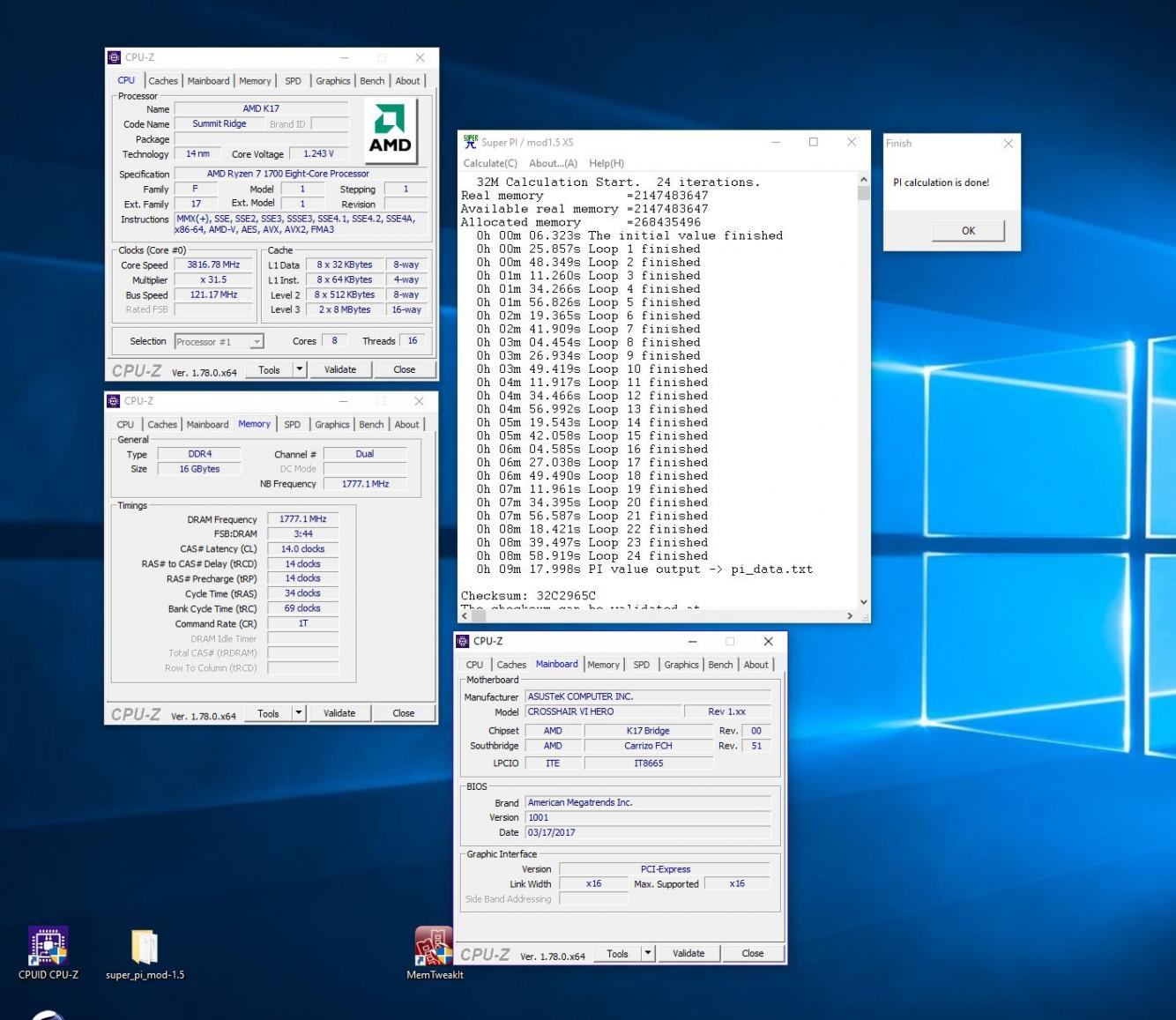This screenshot has height=1020, width=1176.
Task: Launch the MemTweakIt desktop icon
Action: tap(434, 946)
